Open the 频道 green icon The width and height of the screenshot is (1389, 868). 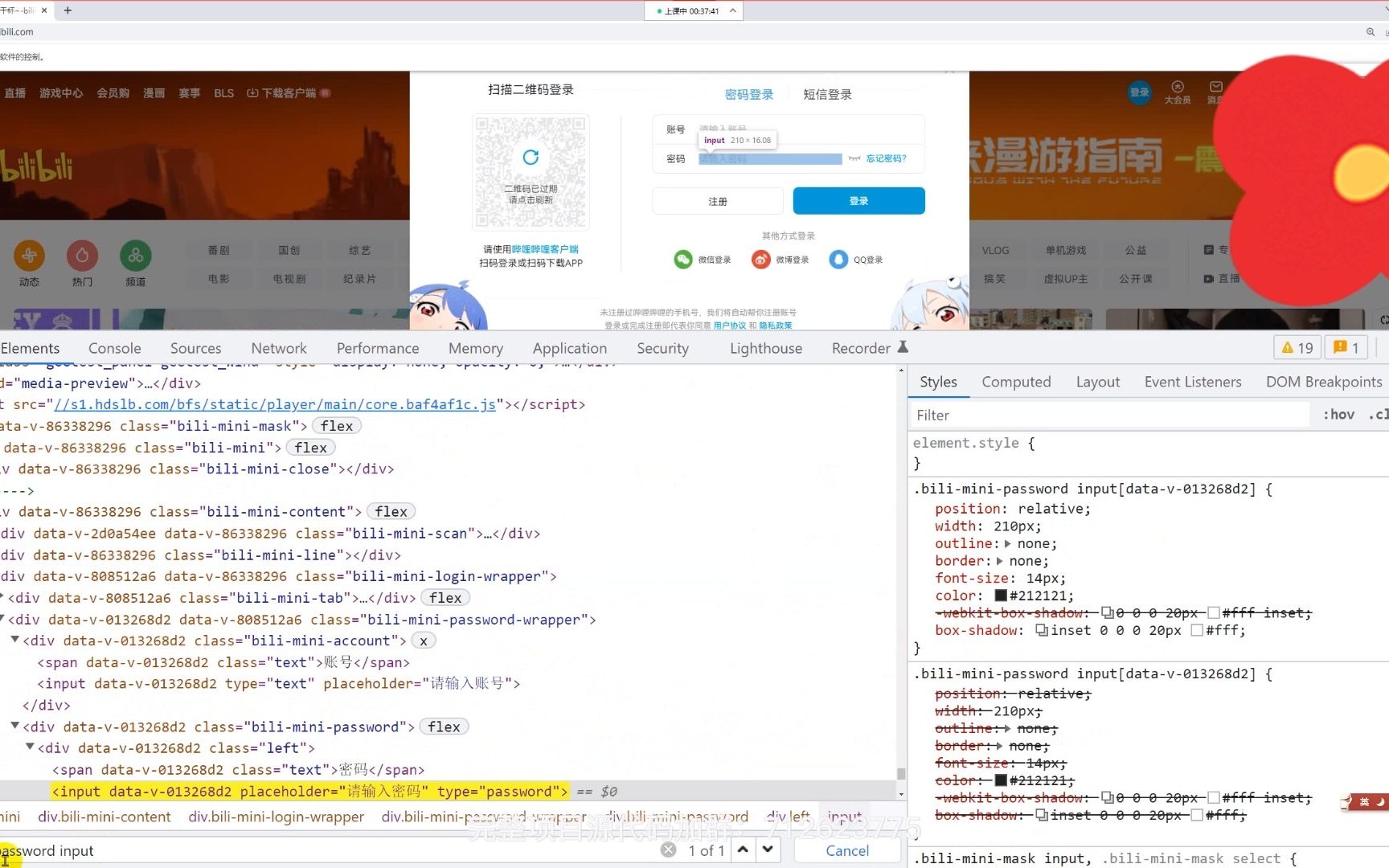point(136,256)
